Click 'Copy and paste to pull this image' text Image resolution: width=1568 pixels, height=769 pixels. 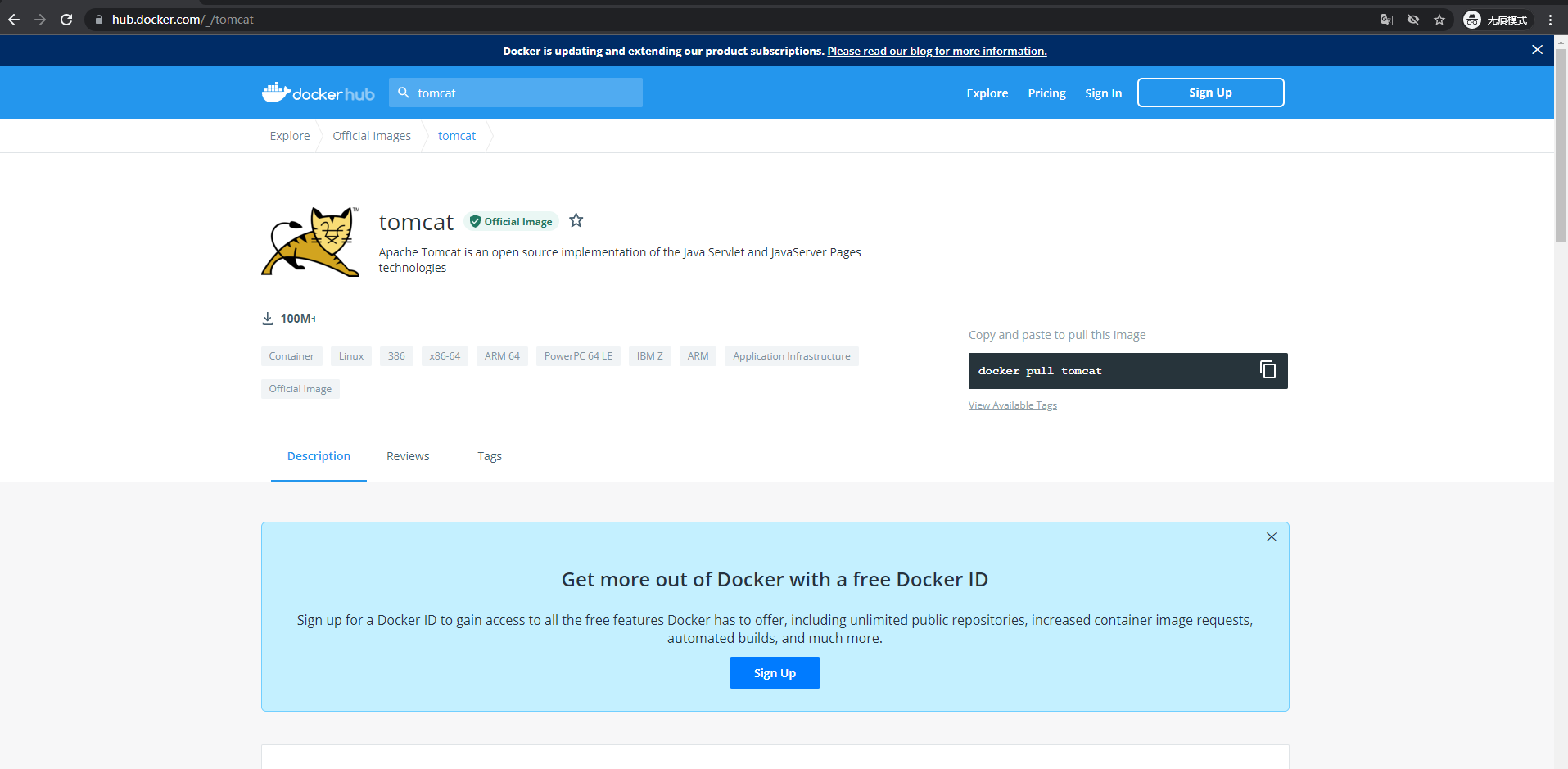(1057, 335)
